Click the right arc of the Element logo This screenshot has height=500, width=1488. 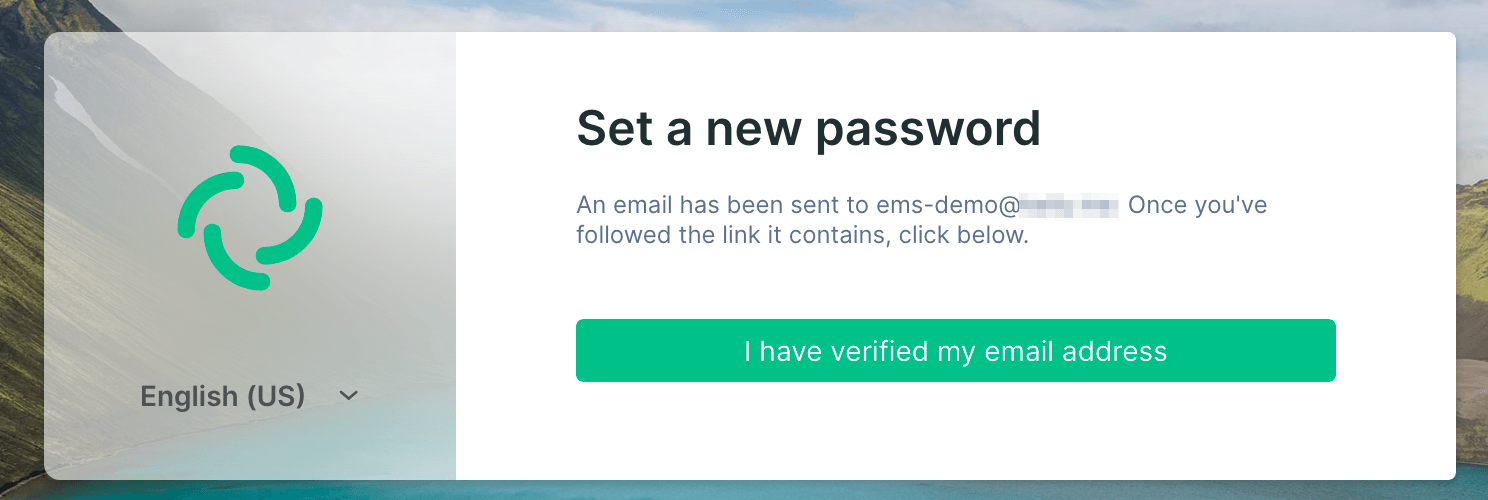(x=296, y=230)
